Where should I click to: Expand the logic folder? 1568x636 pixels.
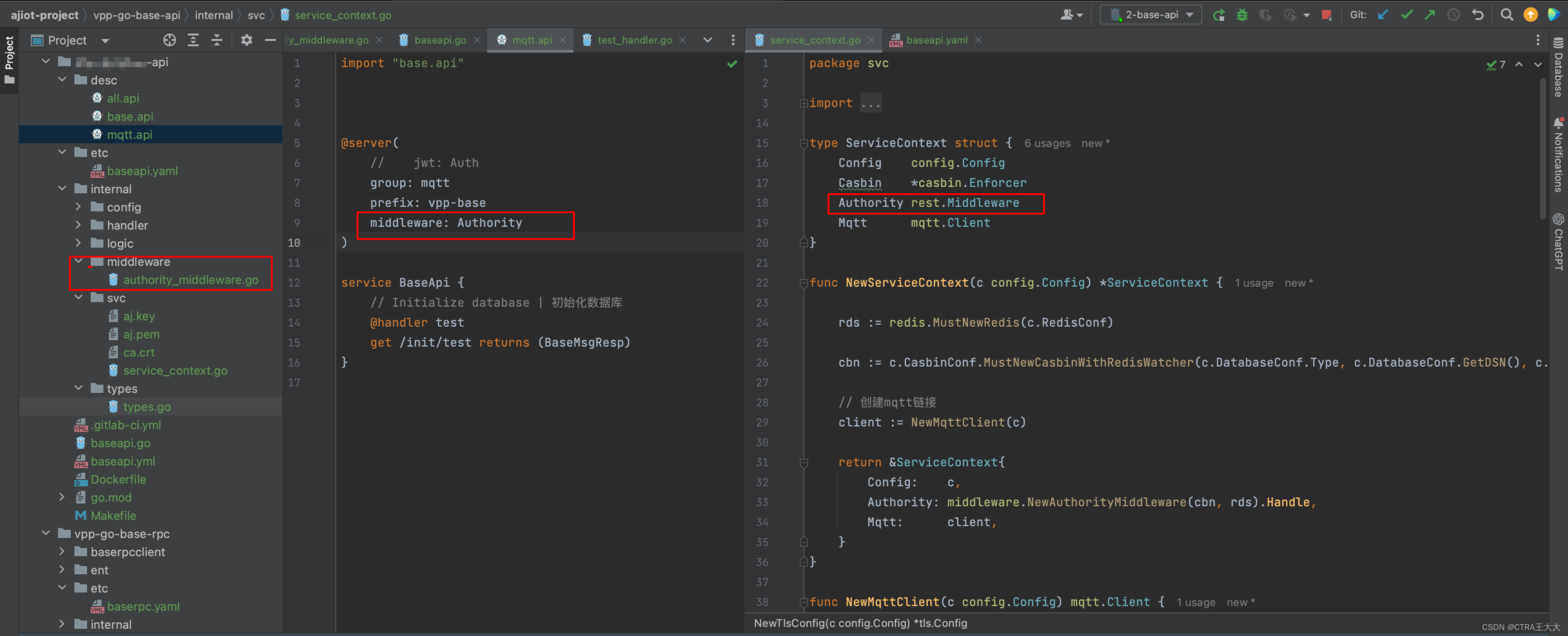78,243
